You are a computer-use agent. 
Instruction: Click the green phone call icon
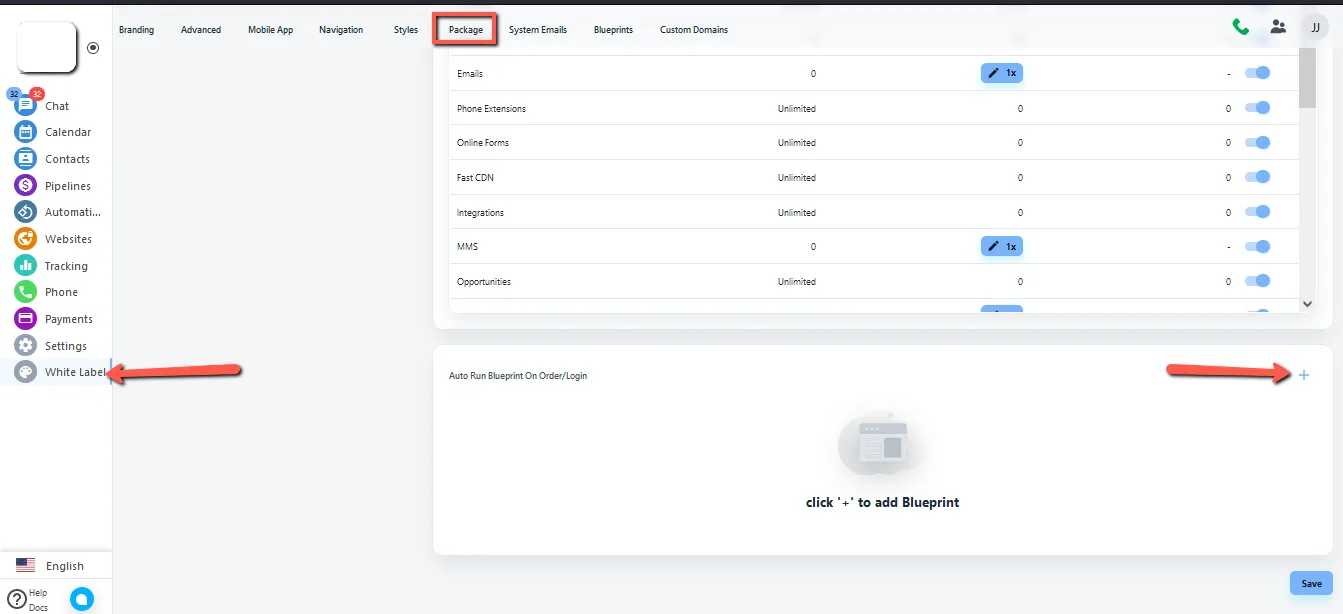tap(1240, 27)
